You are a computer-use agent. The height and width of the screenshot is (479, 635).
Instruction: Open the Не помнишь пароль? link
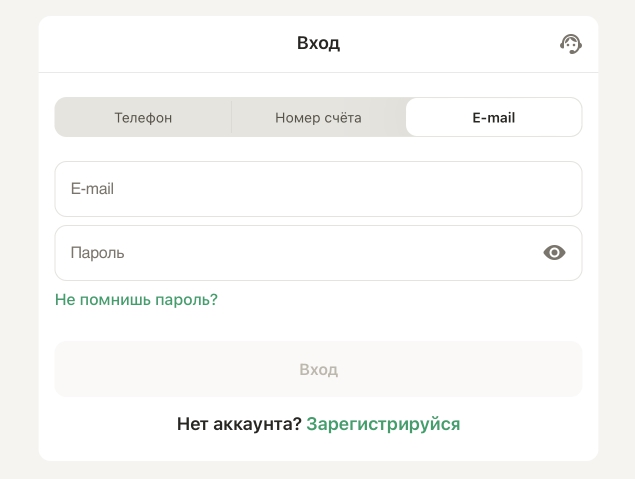[136, 300]
